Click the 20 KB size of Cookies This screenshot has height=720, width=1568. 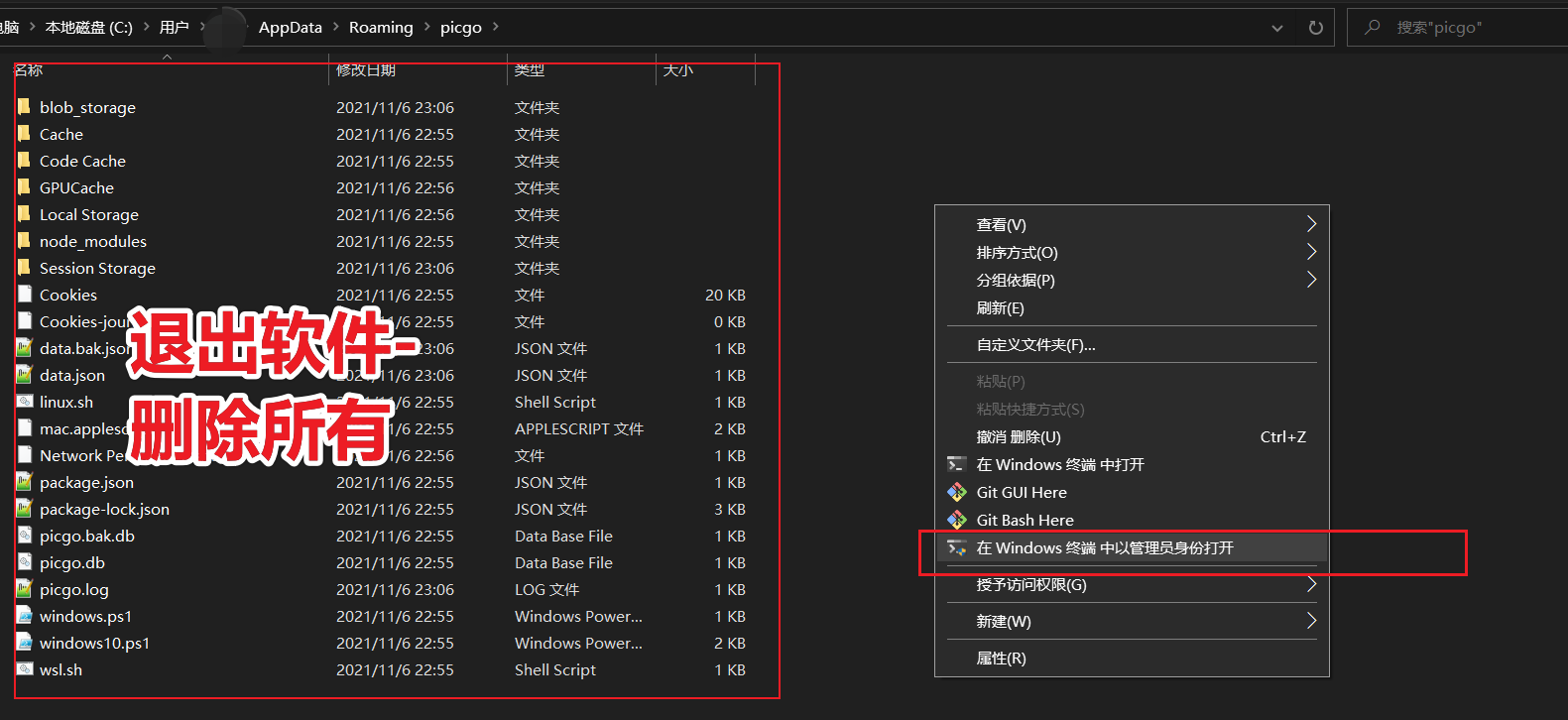pyautogui.click(x=725, y=295)
